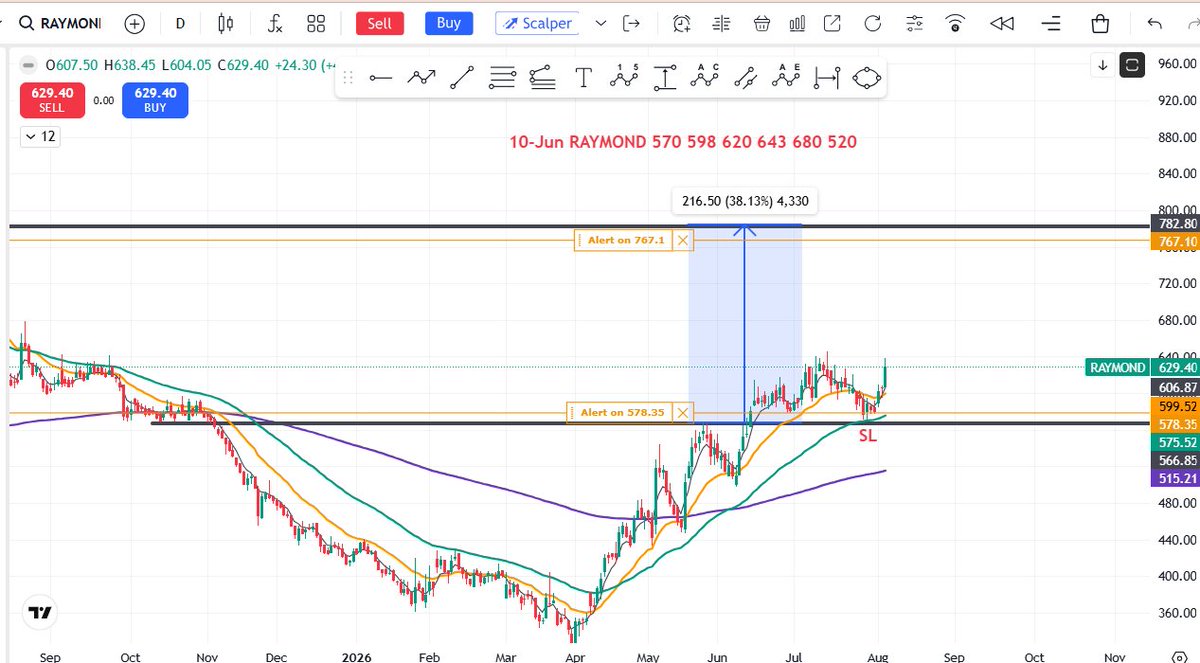Click the horizontal lines menu icon

(x=1050, y=23)
